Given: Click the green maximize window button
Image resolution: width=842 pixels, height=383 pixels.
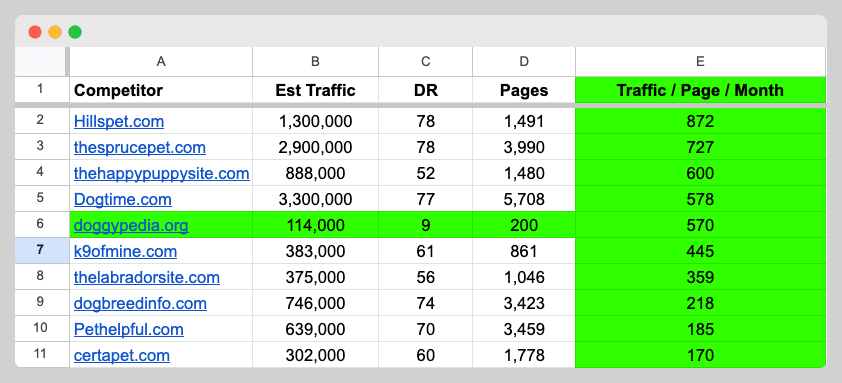Looking at the screenshot, I should click(75, 32).
